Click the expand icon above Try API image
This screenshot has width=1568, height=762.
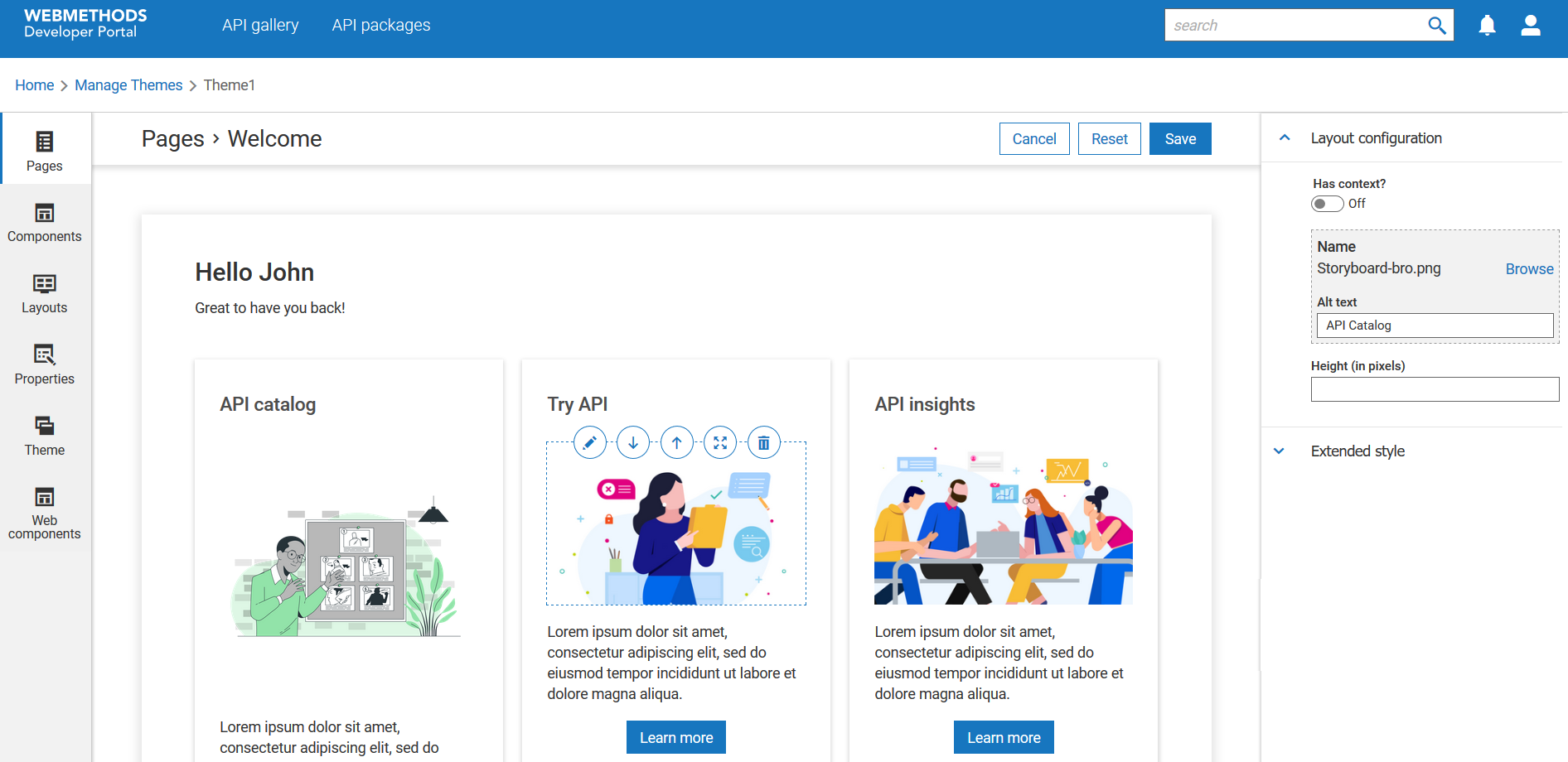coord(720,443)
